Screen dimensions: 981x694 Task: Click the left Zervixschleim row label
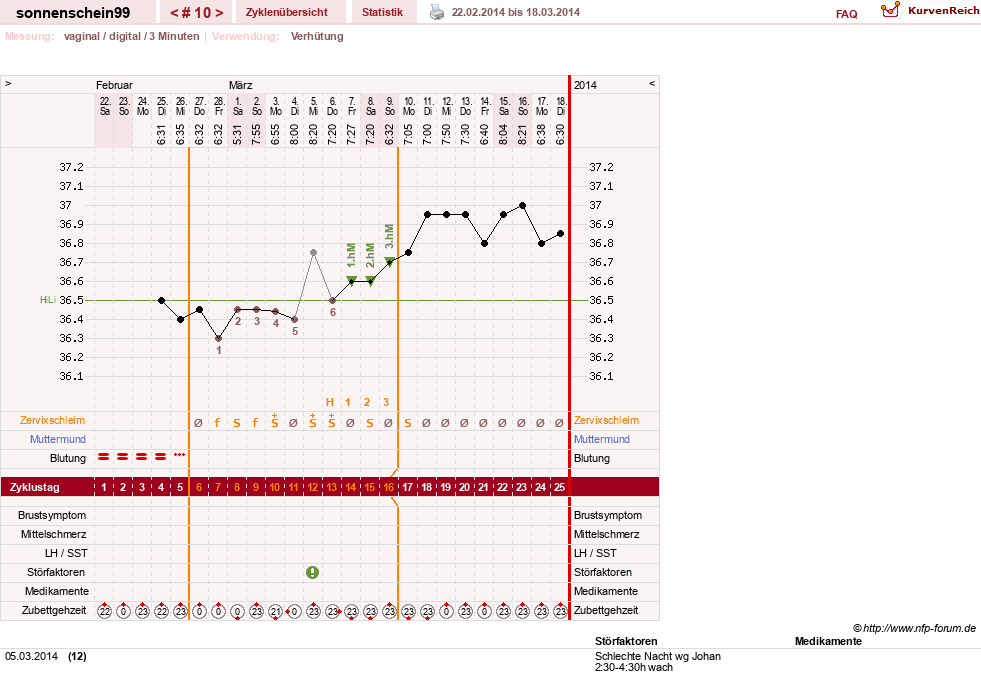53,421
